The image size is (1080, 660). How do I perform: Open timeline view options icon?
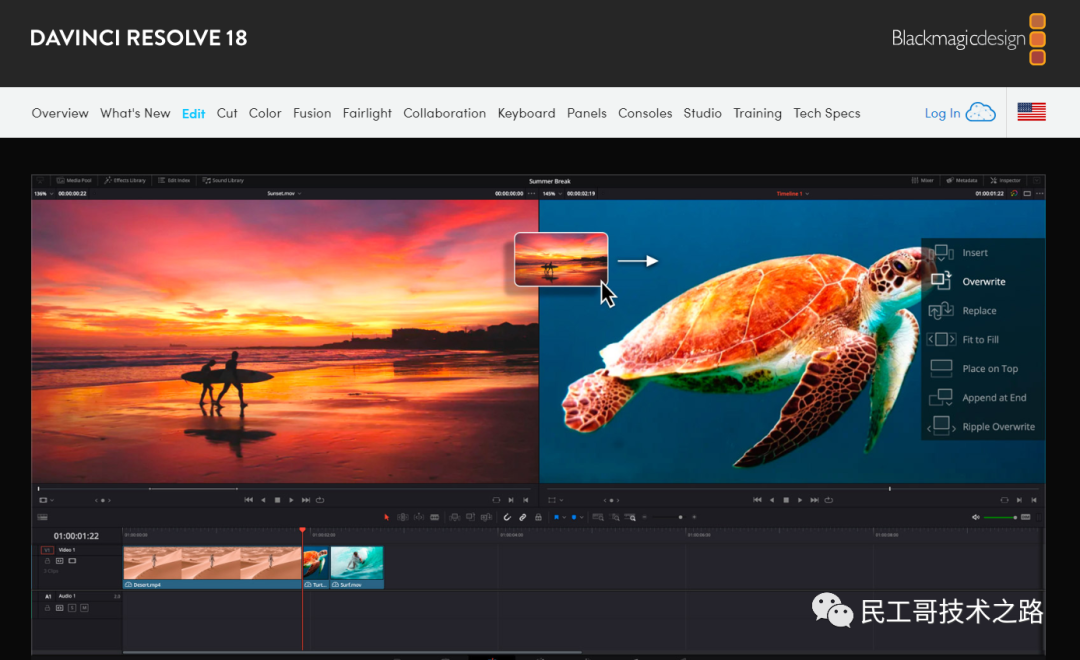(43, 517)
